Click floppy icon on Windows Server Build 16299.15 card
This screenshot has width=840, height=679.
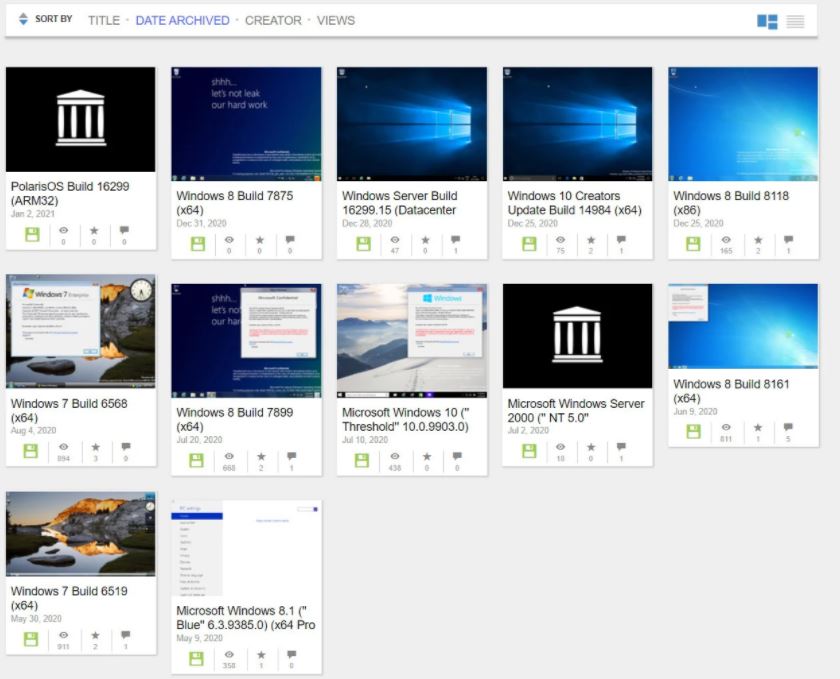pos(363,243)
